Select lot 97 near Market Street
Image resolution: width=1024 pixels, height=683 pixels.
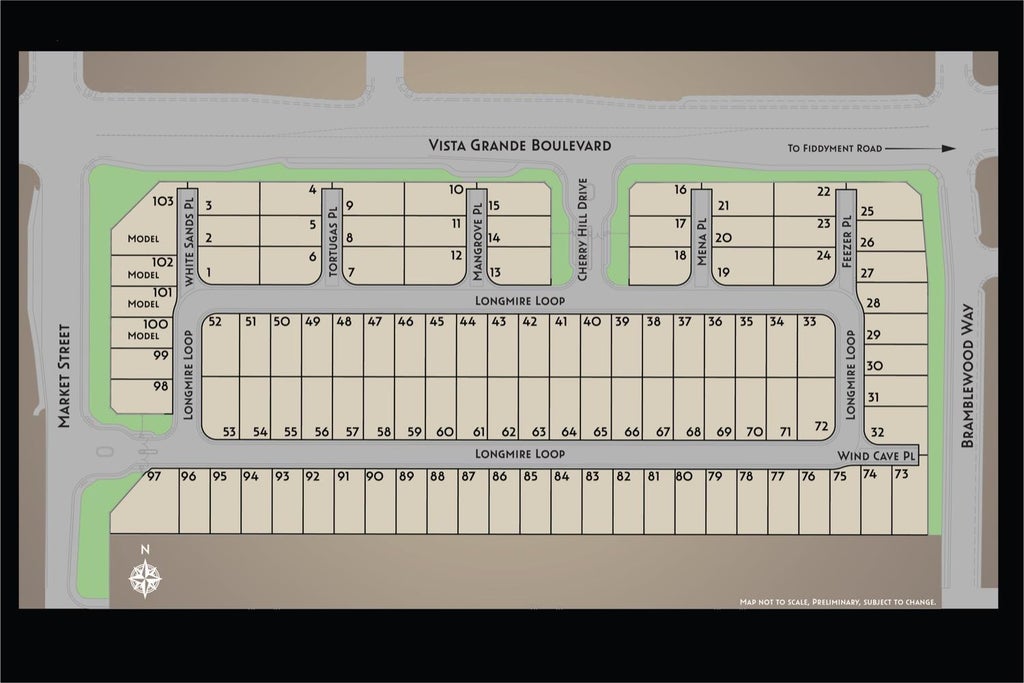tap(145, 500)
